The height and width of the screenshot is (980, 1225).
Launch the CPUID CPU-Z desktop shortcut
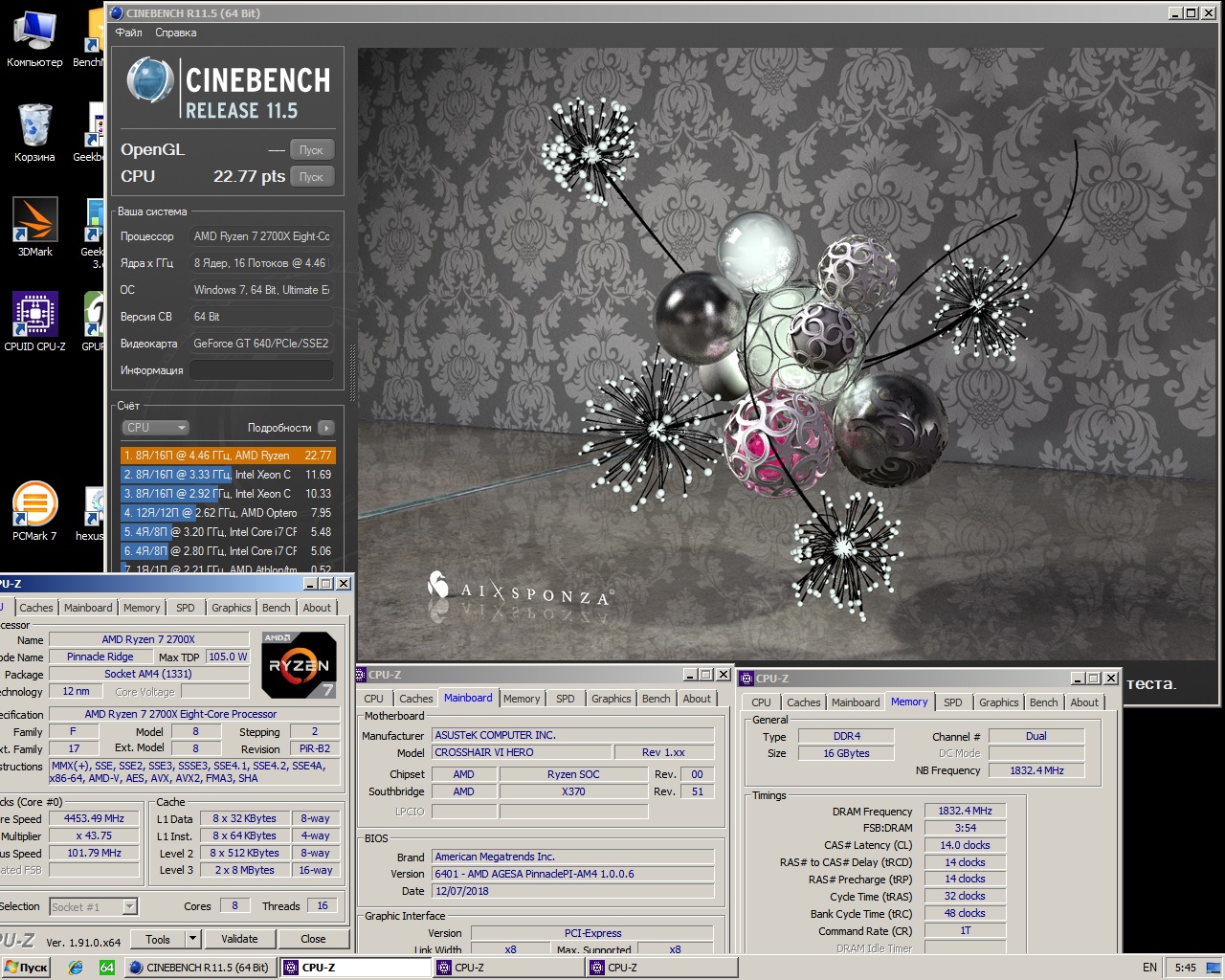[35, 322]
